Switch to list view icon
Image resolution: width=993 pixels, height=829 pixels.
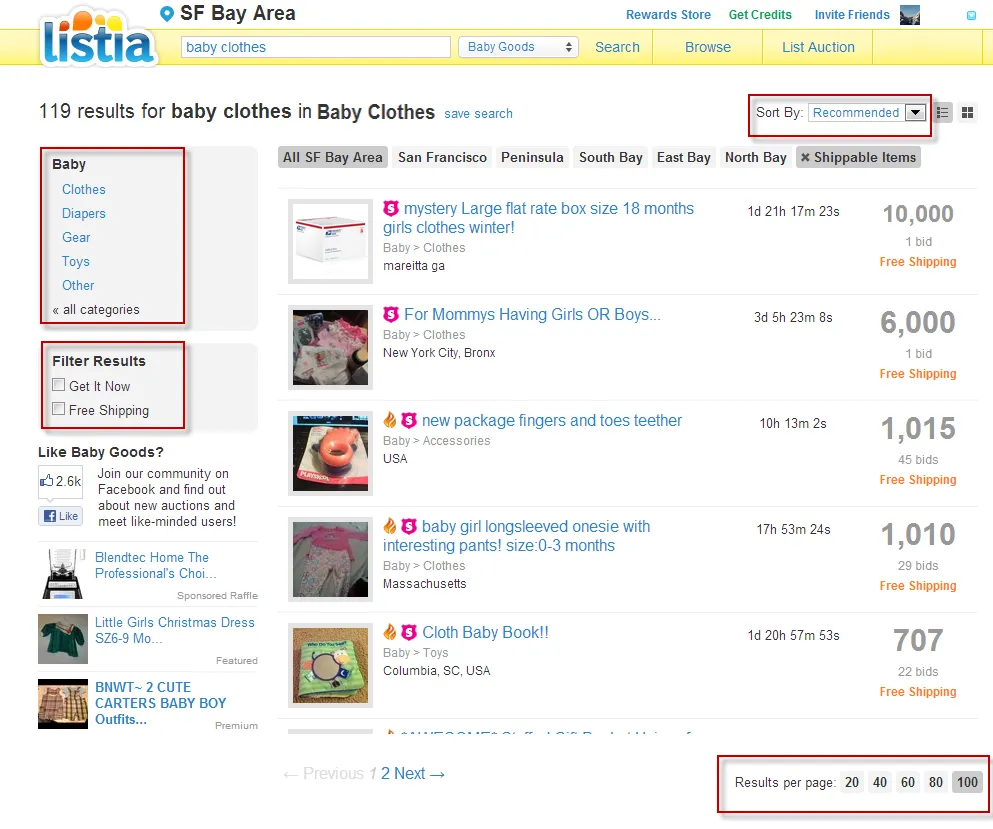click(x=942, y=113)
